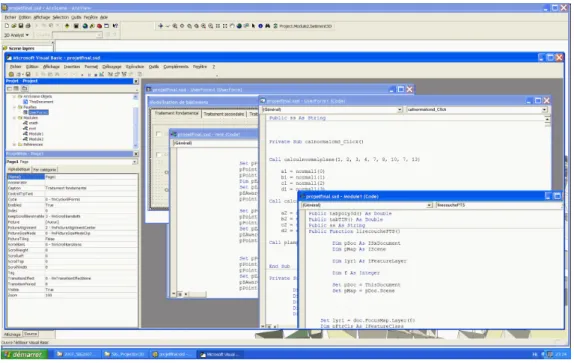Open the calnormalcmd_Click procedure dropdown

[x=544, y=109]
